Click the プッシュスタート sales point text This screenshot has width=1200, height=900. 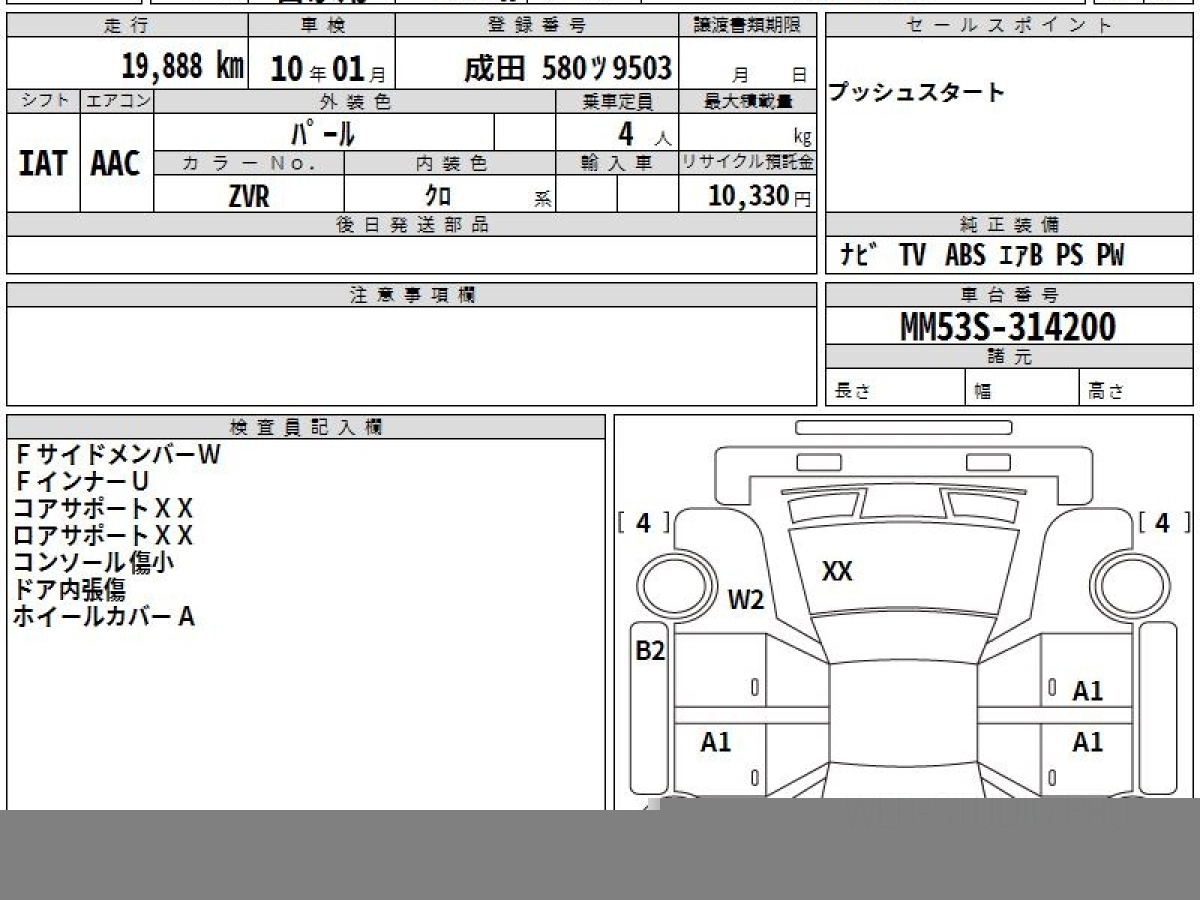point(916,93)
